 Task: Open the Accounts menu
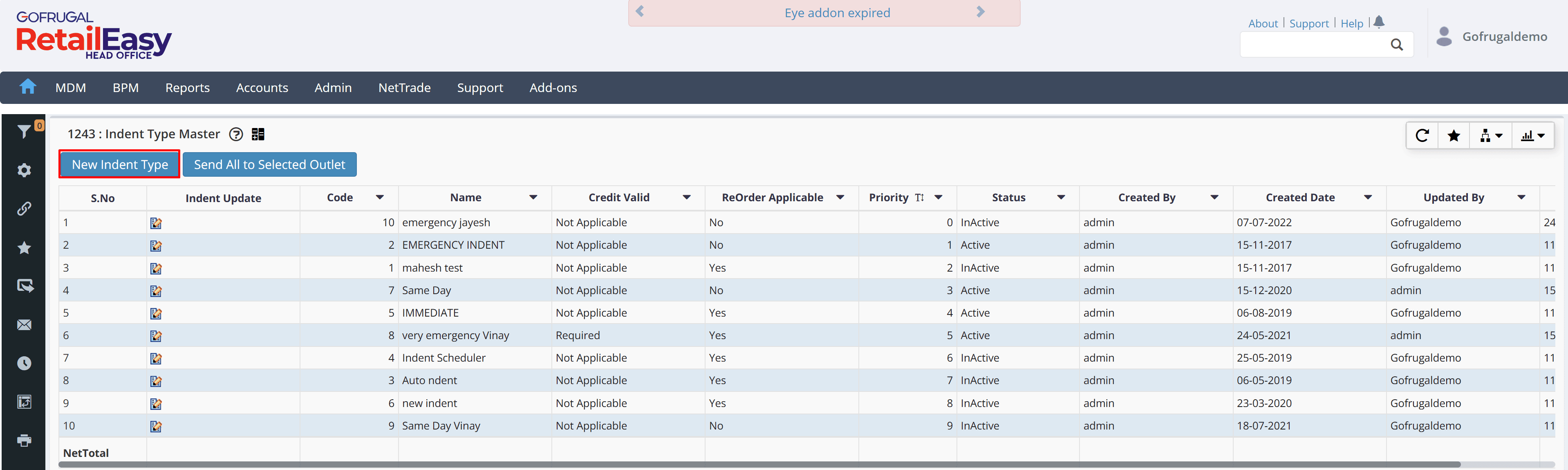(262, 88)
